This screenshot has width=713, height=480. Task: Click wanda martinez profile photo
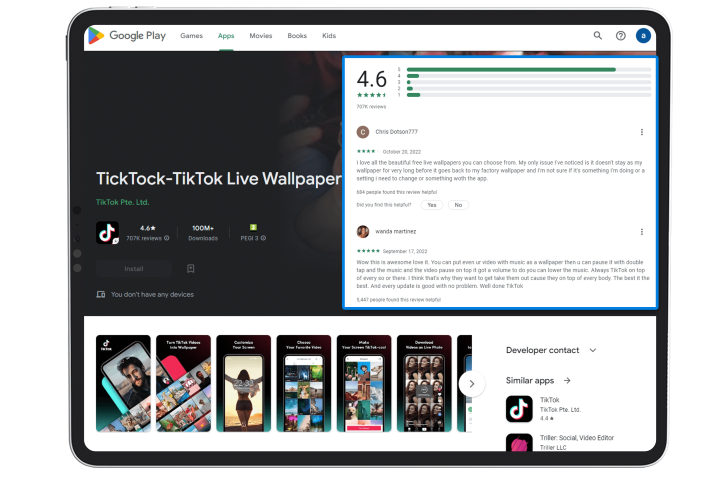[x=362, y=231]
